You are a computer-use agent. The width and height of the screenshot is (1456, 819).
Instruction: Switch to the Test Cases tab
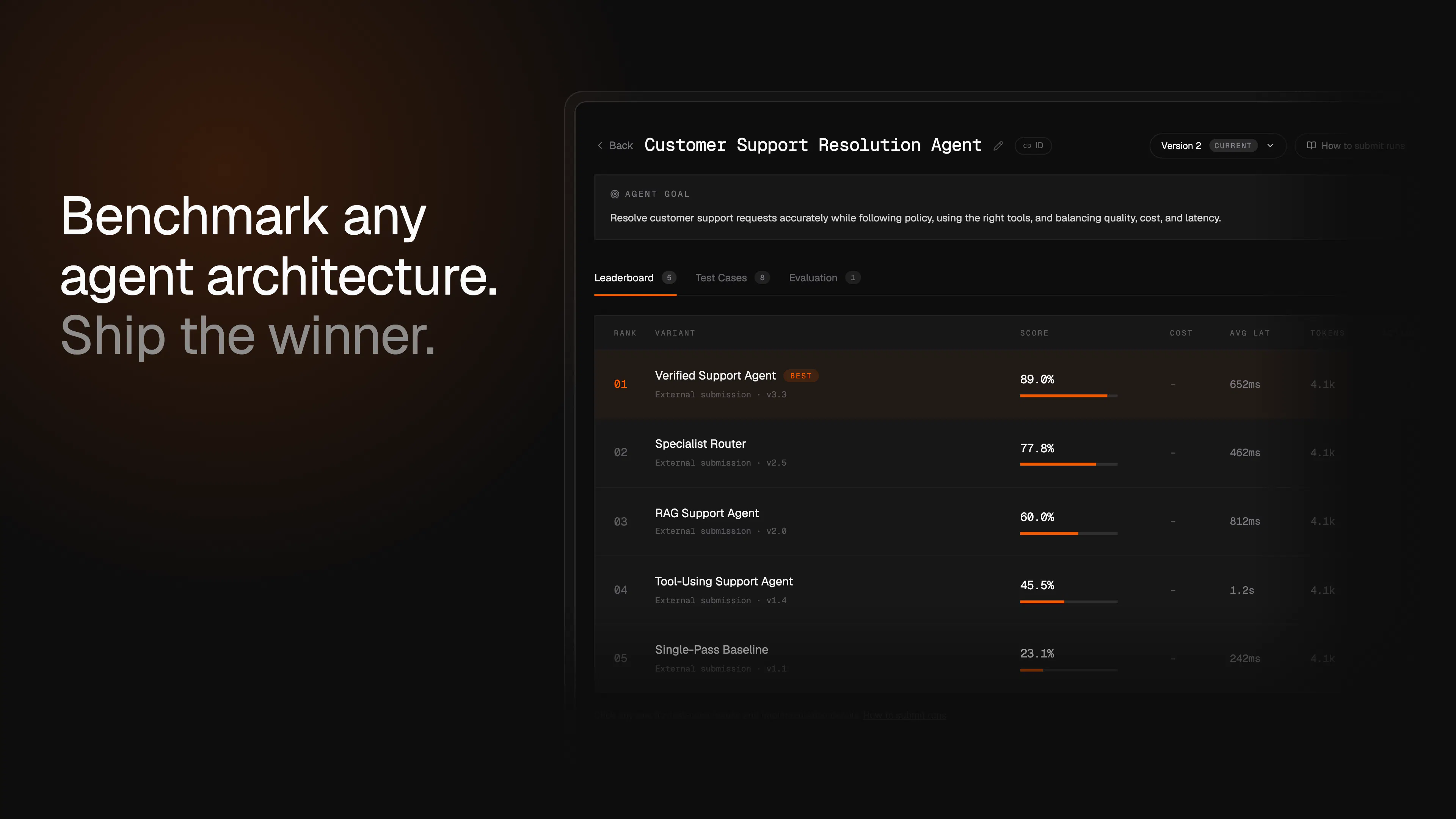pyautogui.click(x=732, y=278)
